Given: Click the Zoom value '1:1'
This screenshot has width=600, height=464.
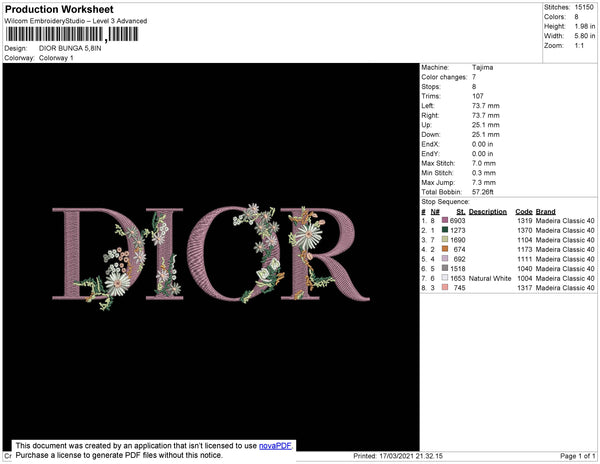Looking at the screenshot, I should pos(579,46).
